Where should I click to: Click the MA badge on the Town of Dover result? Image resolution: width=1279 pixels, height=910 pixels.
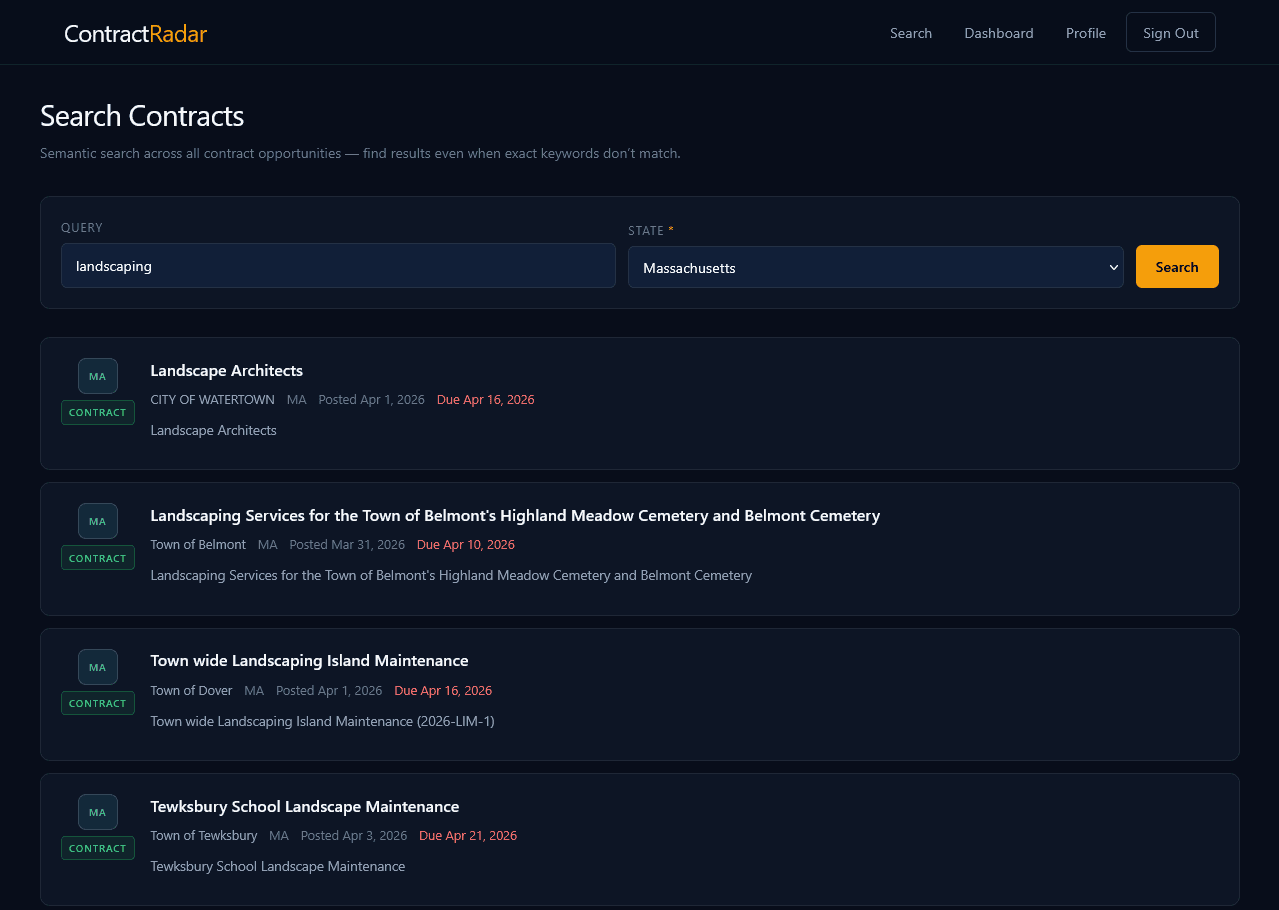(97, 667)
